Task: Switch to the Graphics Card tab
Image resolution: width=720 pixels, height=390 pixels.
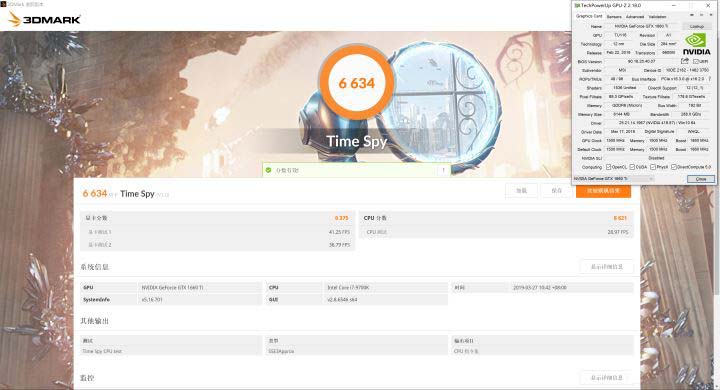Action: click(589, 16)
